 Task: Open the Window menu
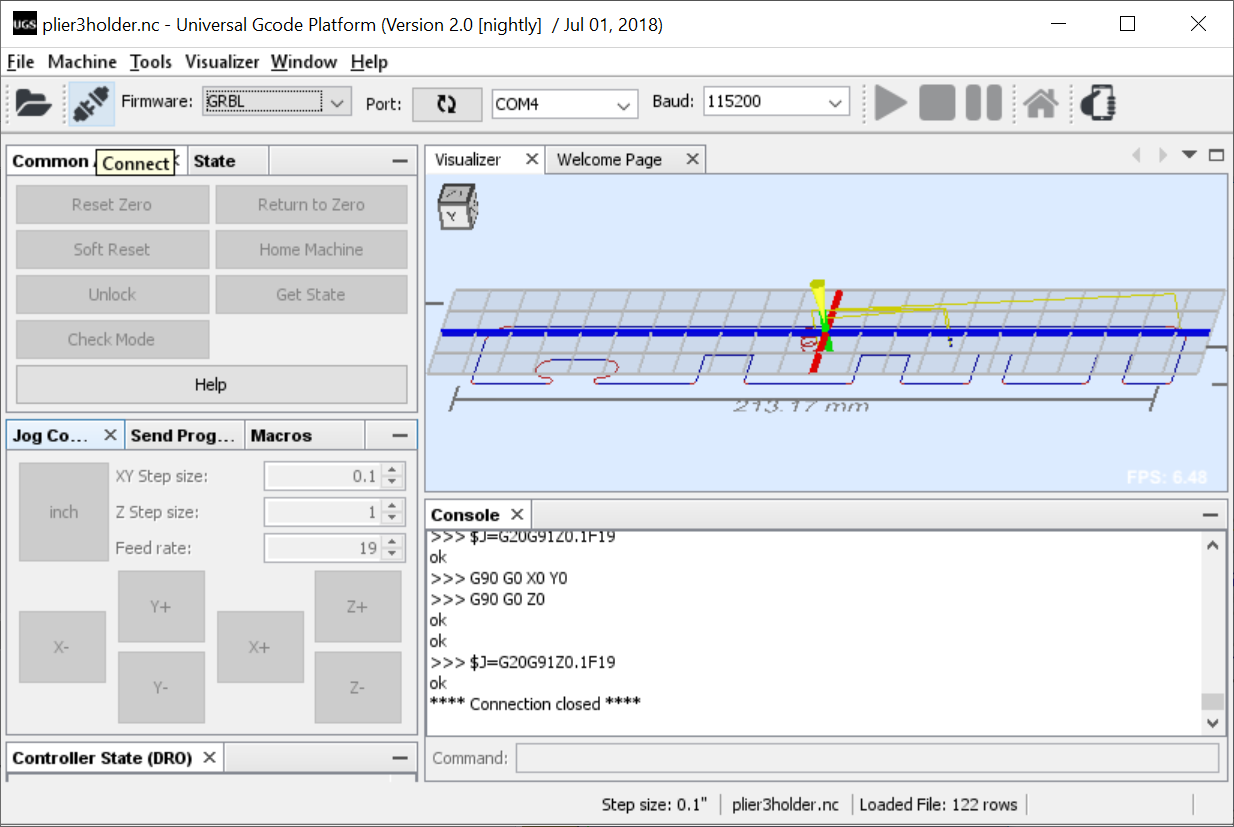[304, 62]
